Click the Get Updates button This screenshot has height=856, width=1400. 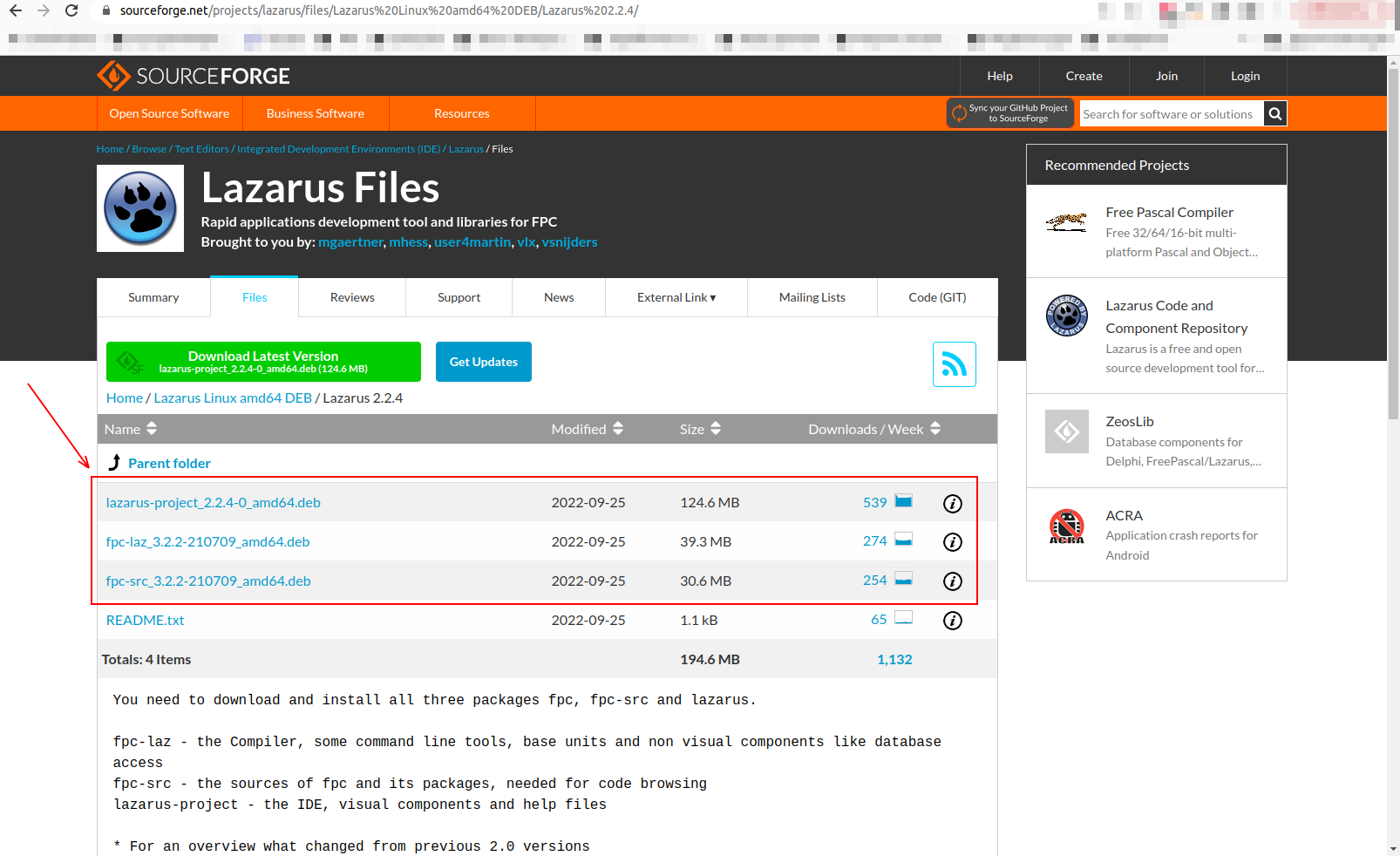tap(483, 361)
